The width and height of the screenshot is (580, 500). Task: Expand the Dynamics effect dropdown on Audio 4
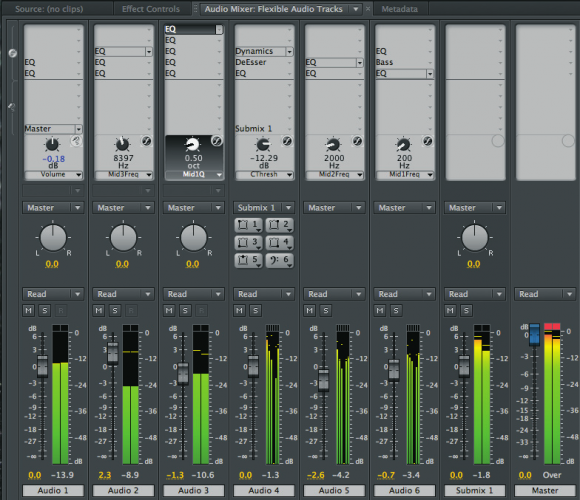(x=290, y=51)
